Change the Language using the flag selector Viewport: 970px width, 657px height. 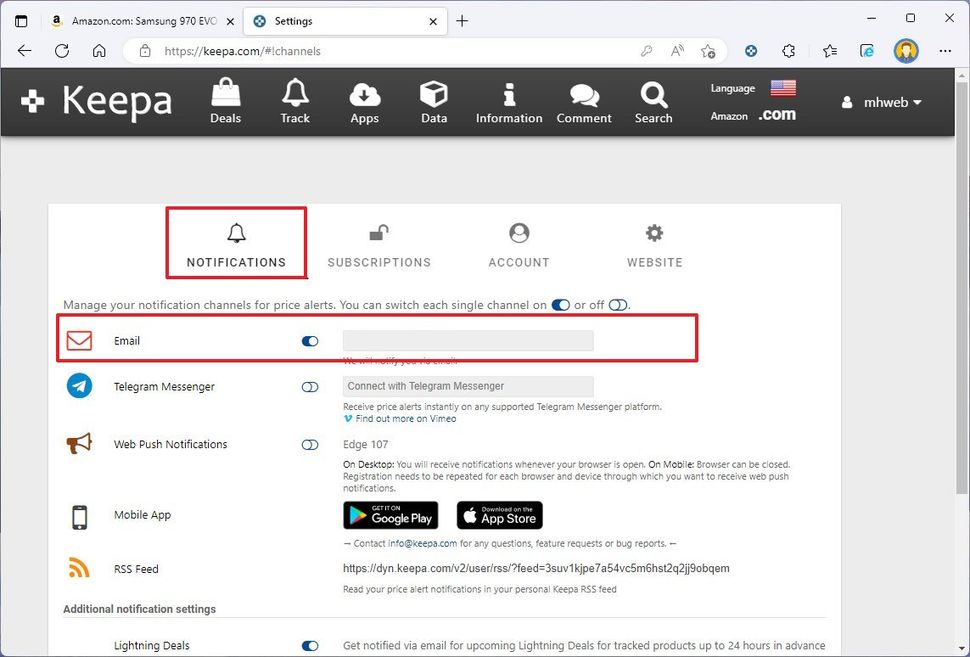point(781,88)
